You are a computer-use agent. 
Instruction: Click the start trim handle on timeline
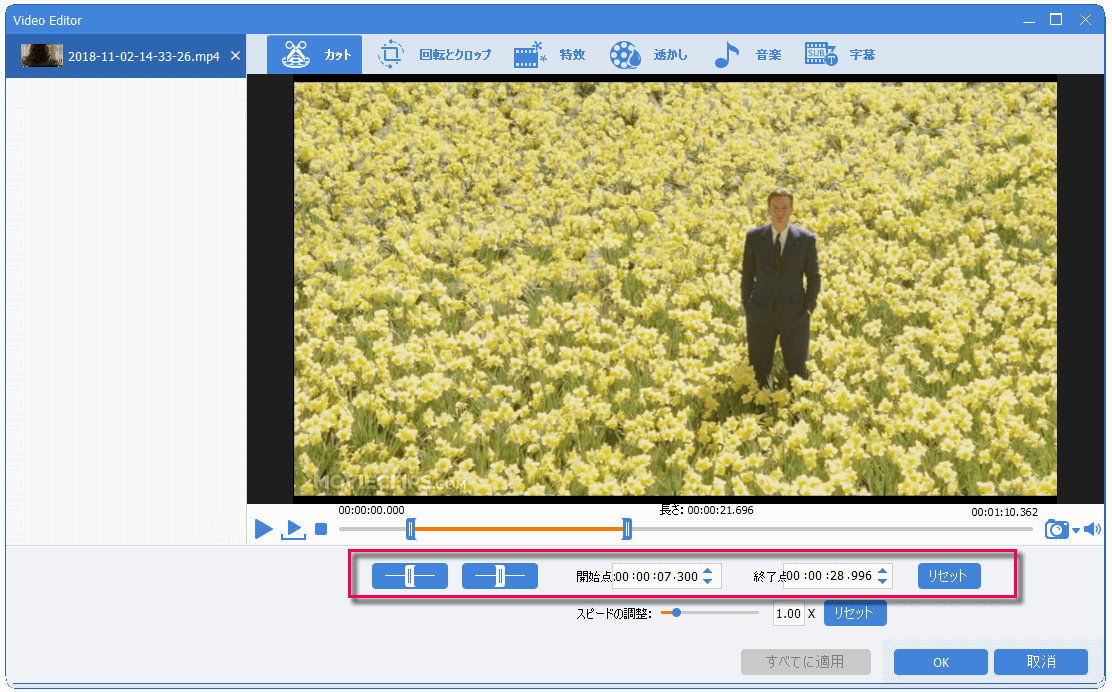(x=411, y=529)
